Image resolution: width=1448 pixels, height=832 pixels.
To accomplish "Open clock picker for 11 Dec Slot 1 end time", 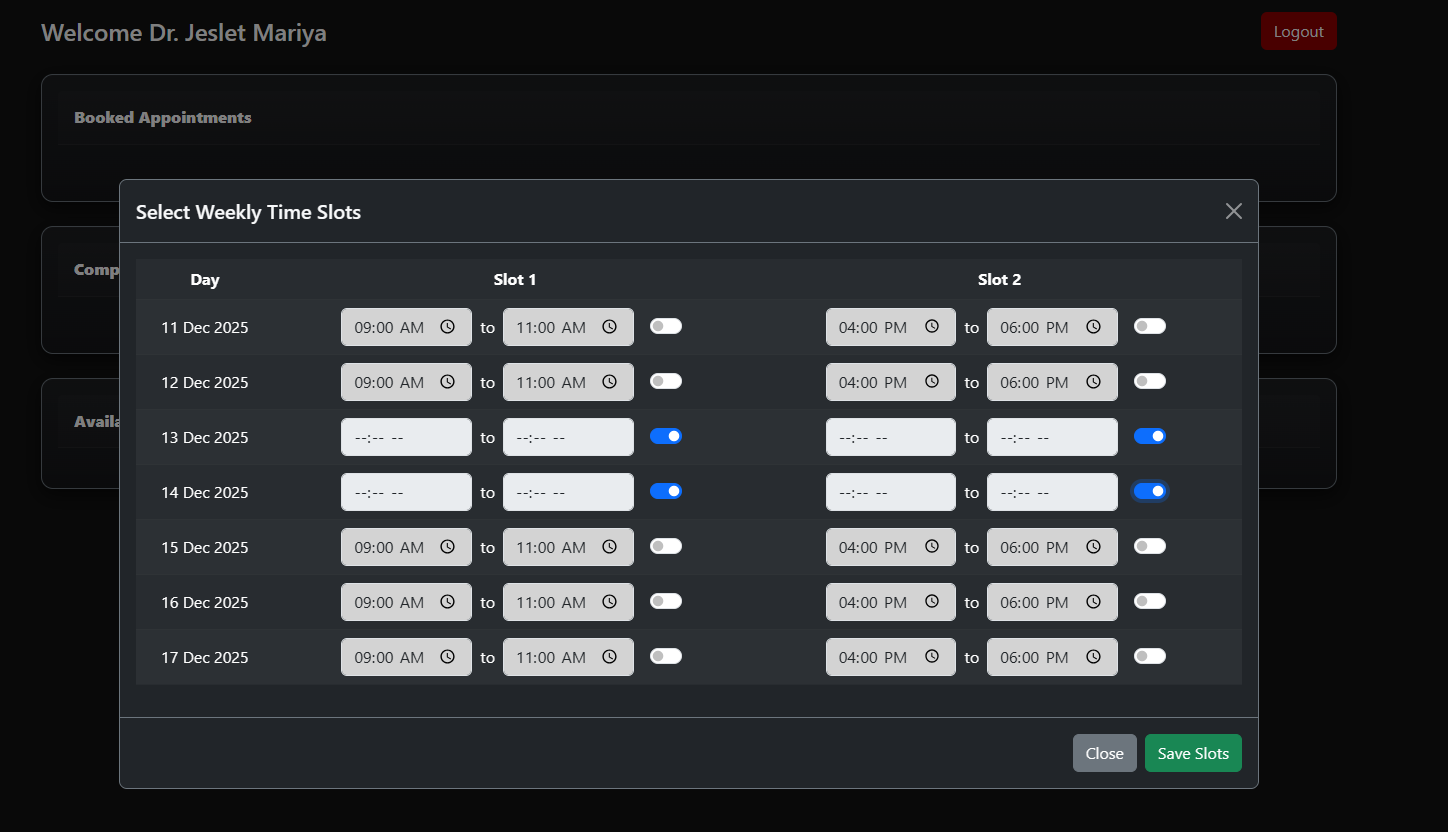I will pyautogui.click(x=610, y=327).
